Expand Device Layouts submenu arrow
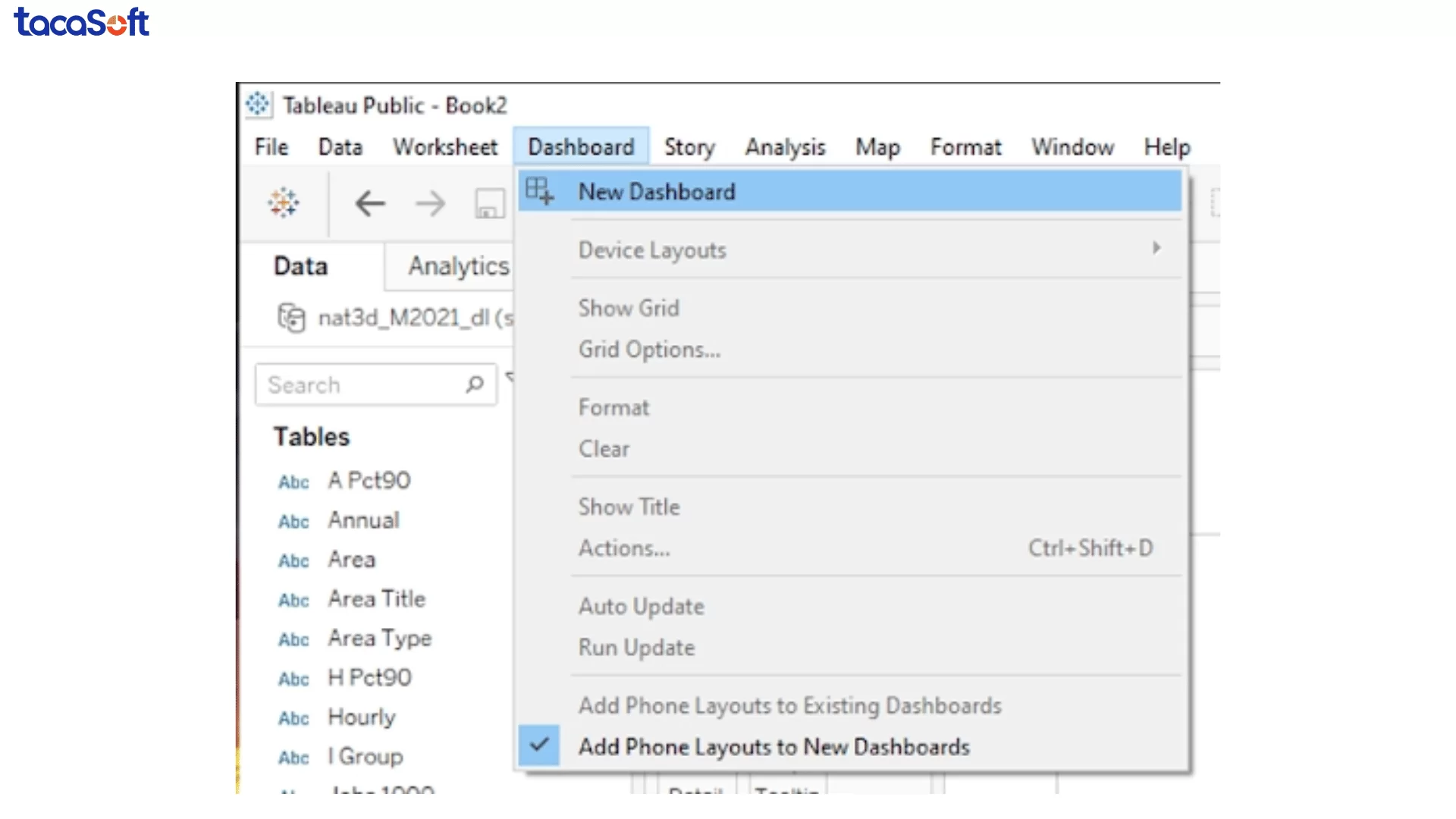This screenshot has width=1456, height=819. coord(1156,249)
